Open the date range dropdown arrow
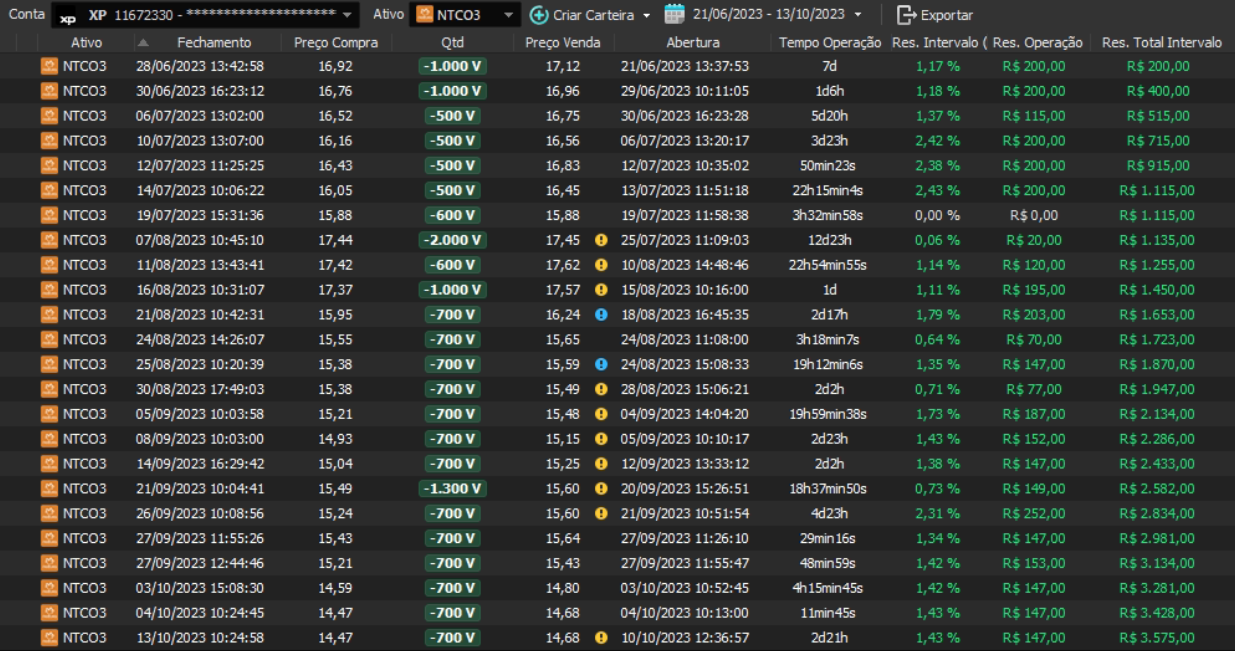The height and width of the screenshot is (651, 1235). (x=857, y=15)
